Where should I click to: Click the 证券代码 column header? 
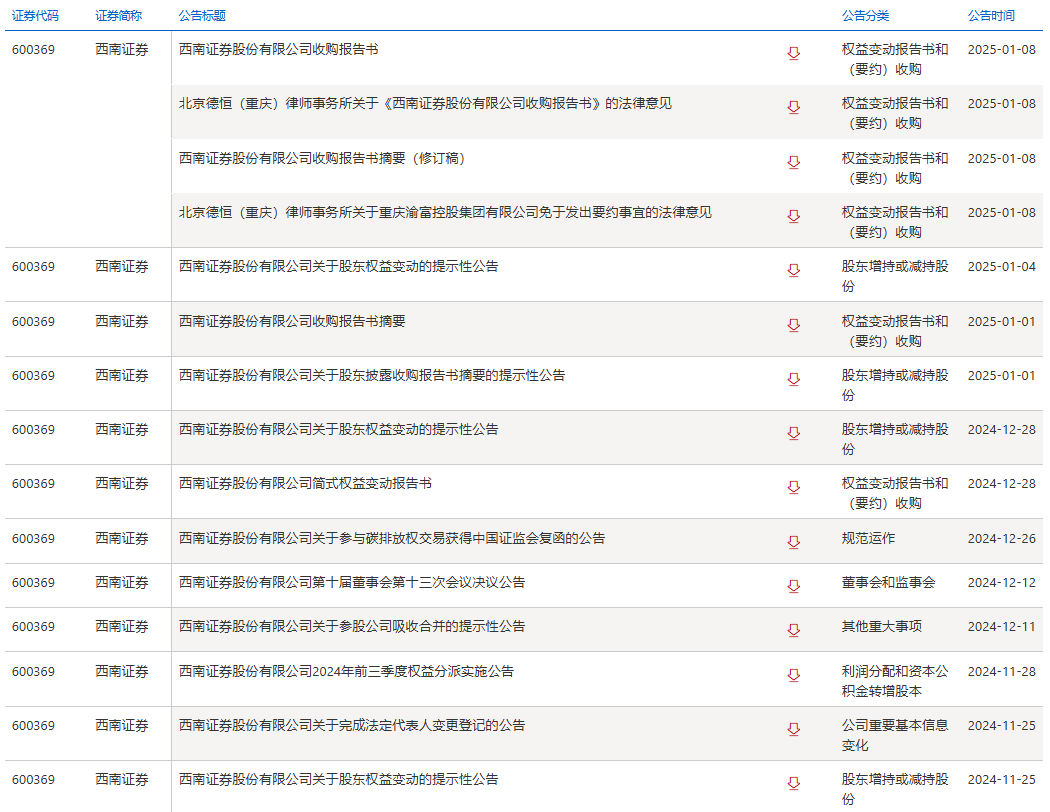click(35, 15)
